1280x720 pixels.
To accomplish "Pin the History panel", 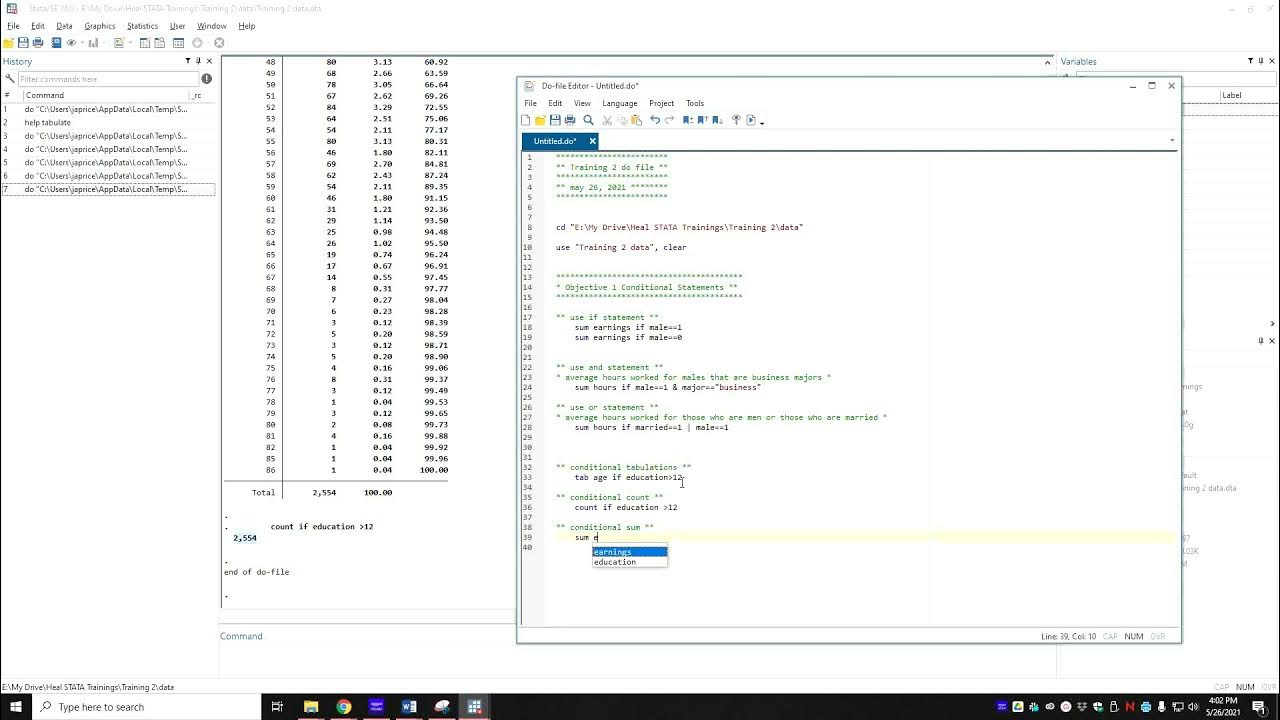I will pyautogui.click(x=198, y=61).
